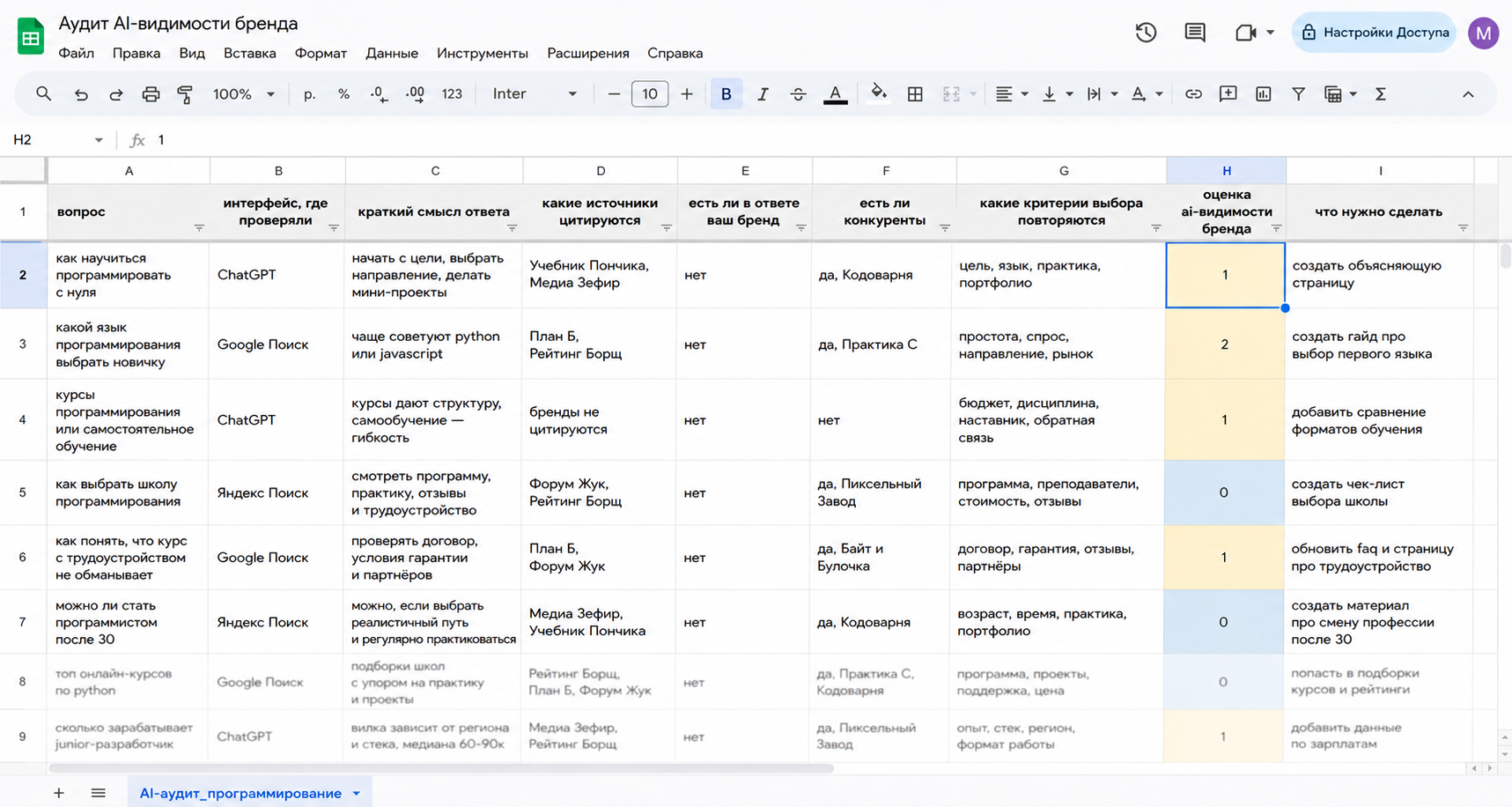Open the Inter font dropdown

[535, 94]
